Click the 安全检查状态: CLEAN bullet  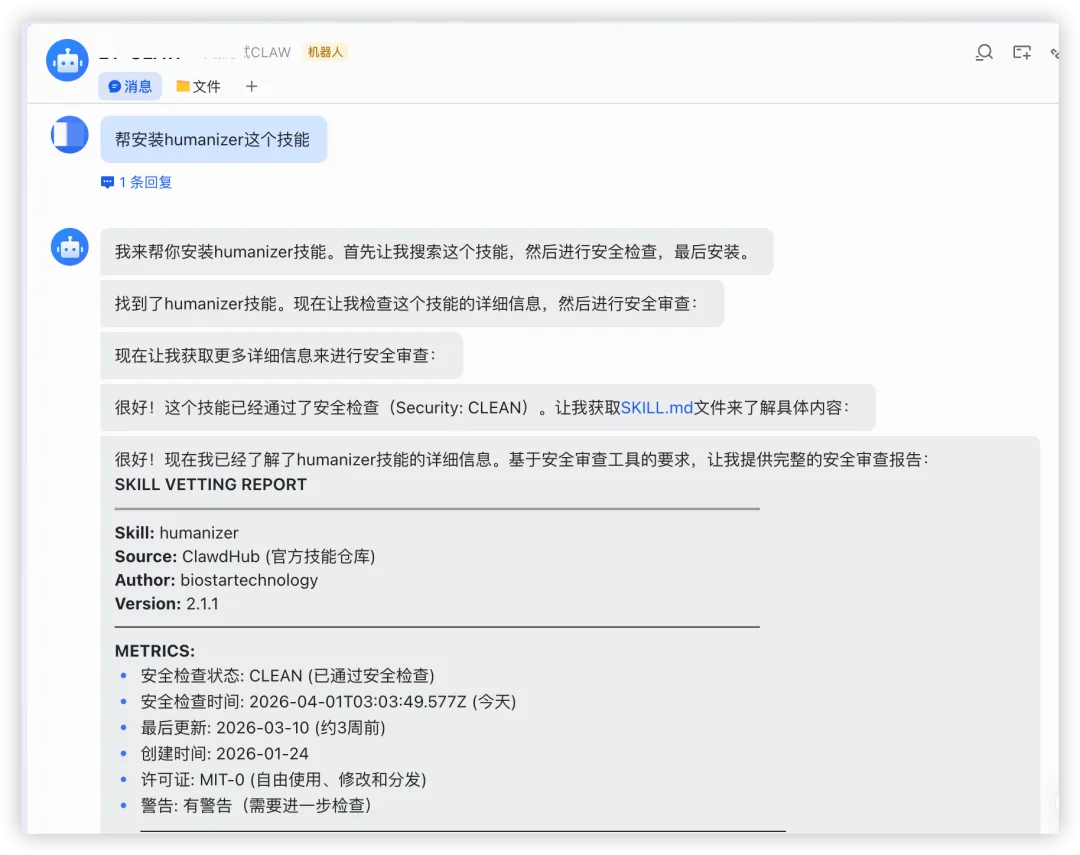click(x=287, y=676)
